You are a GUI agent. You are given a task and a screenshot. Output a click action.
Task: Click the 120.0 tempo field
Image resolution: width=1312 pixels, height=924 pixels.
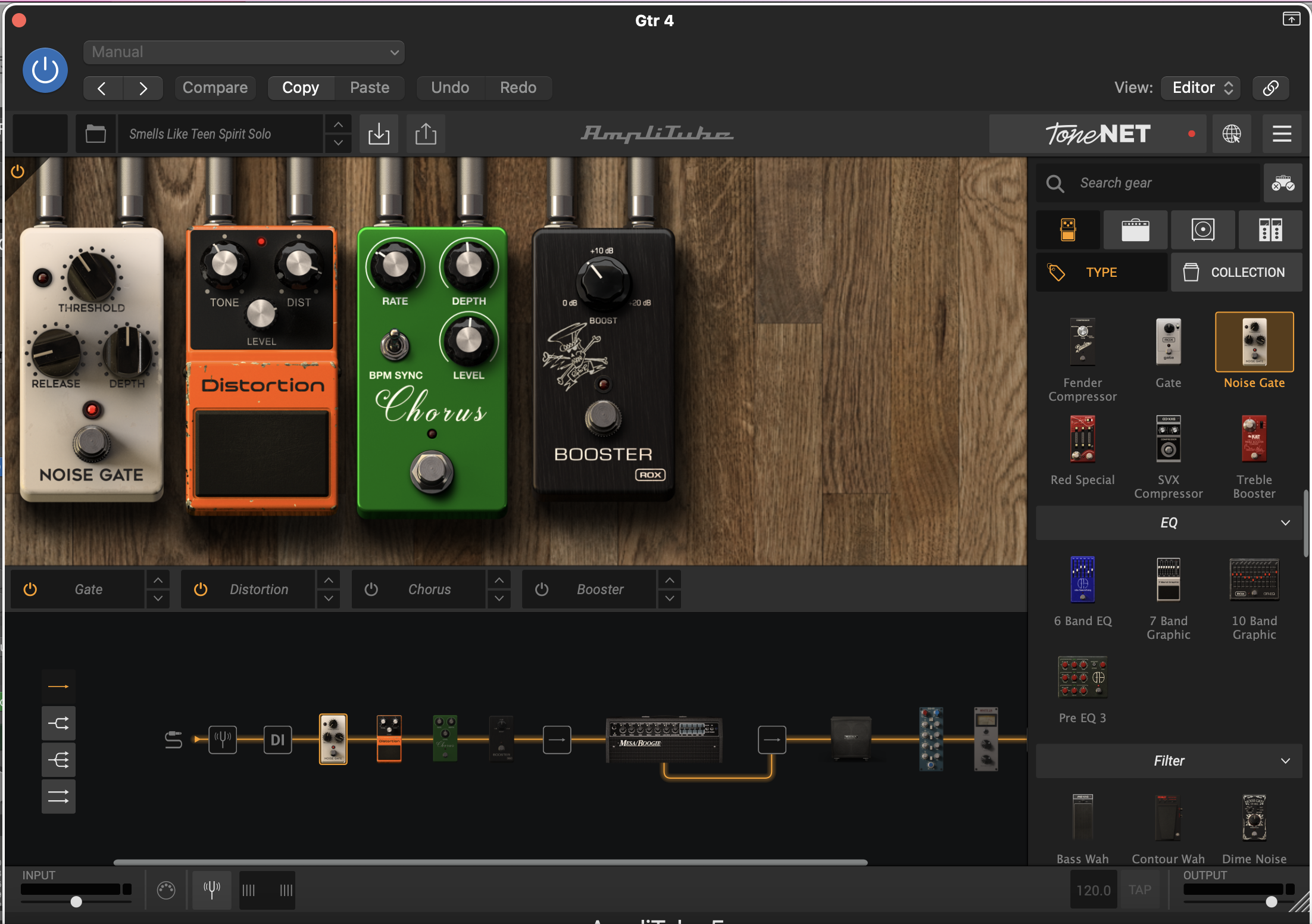(x=1094, y=890)
